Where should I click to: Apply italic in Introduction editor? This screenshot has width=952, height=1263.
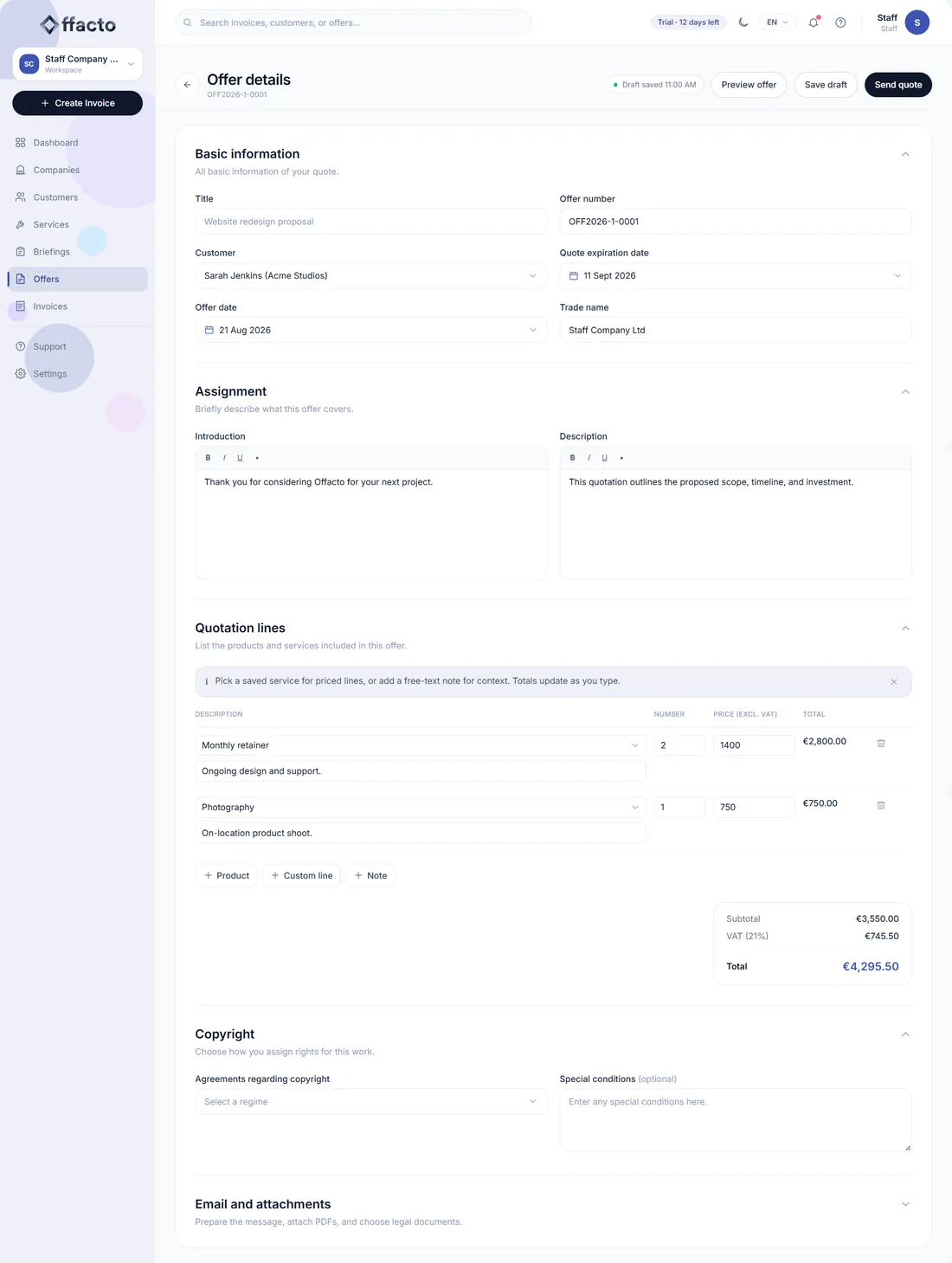click(224, 458)
